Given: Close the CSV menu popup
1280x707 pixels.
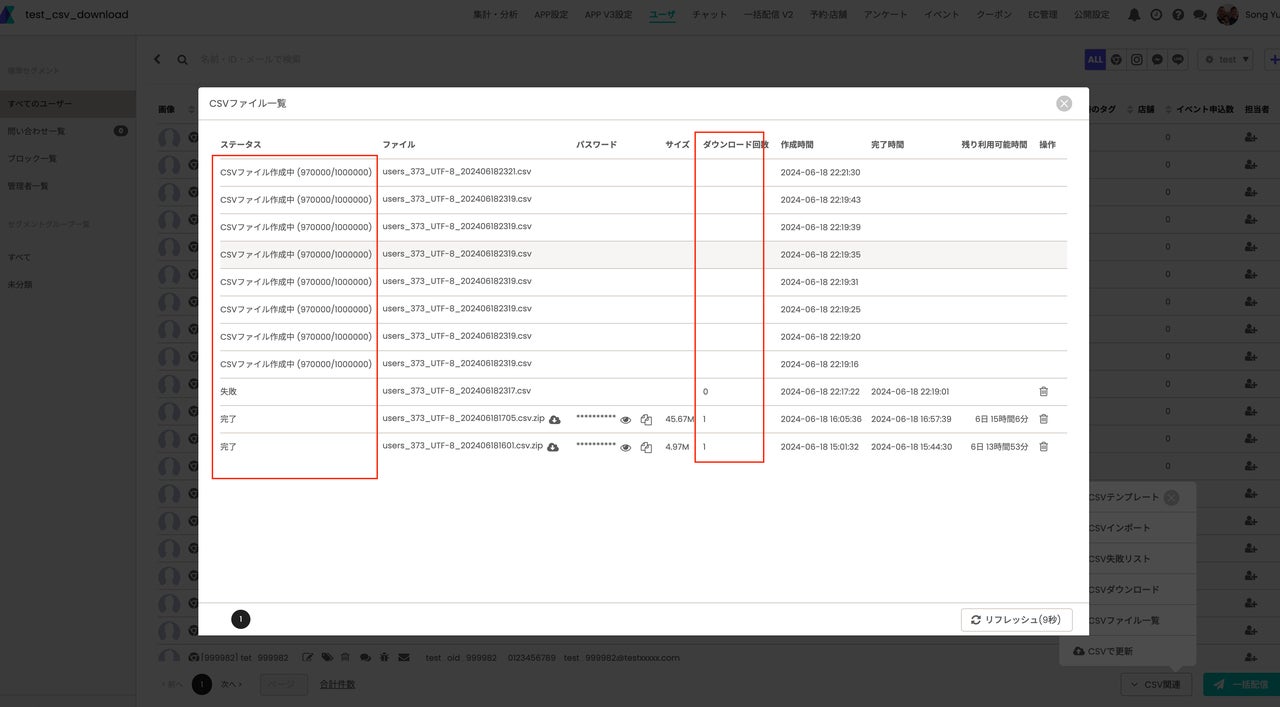Looking at the screenshot, I should point(1171,497).
